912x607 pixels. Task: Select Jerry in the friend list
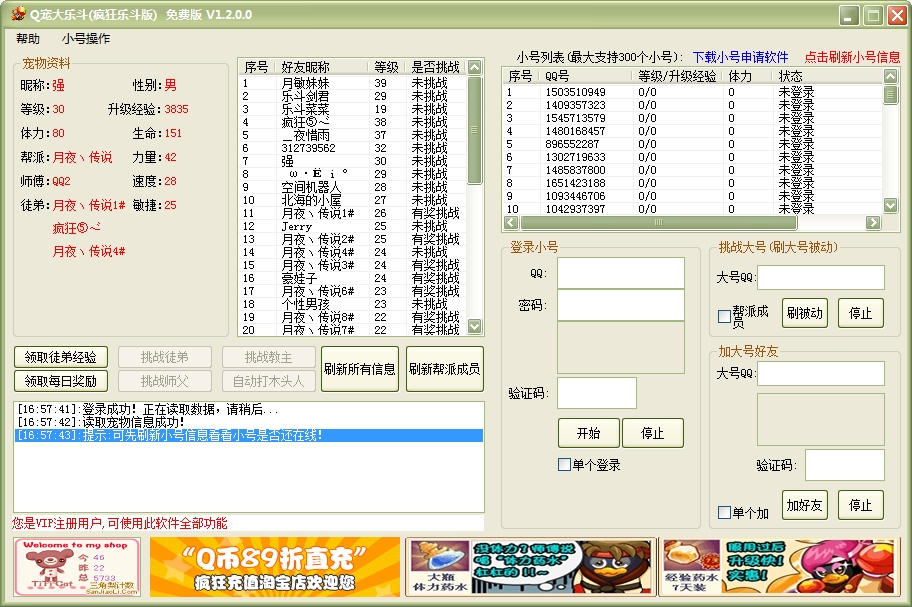pos(297,226)
